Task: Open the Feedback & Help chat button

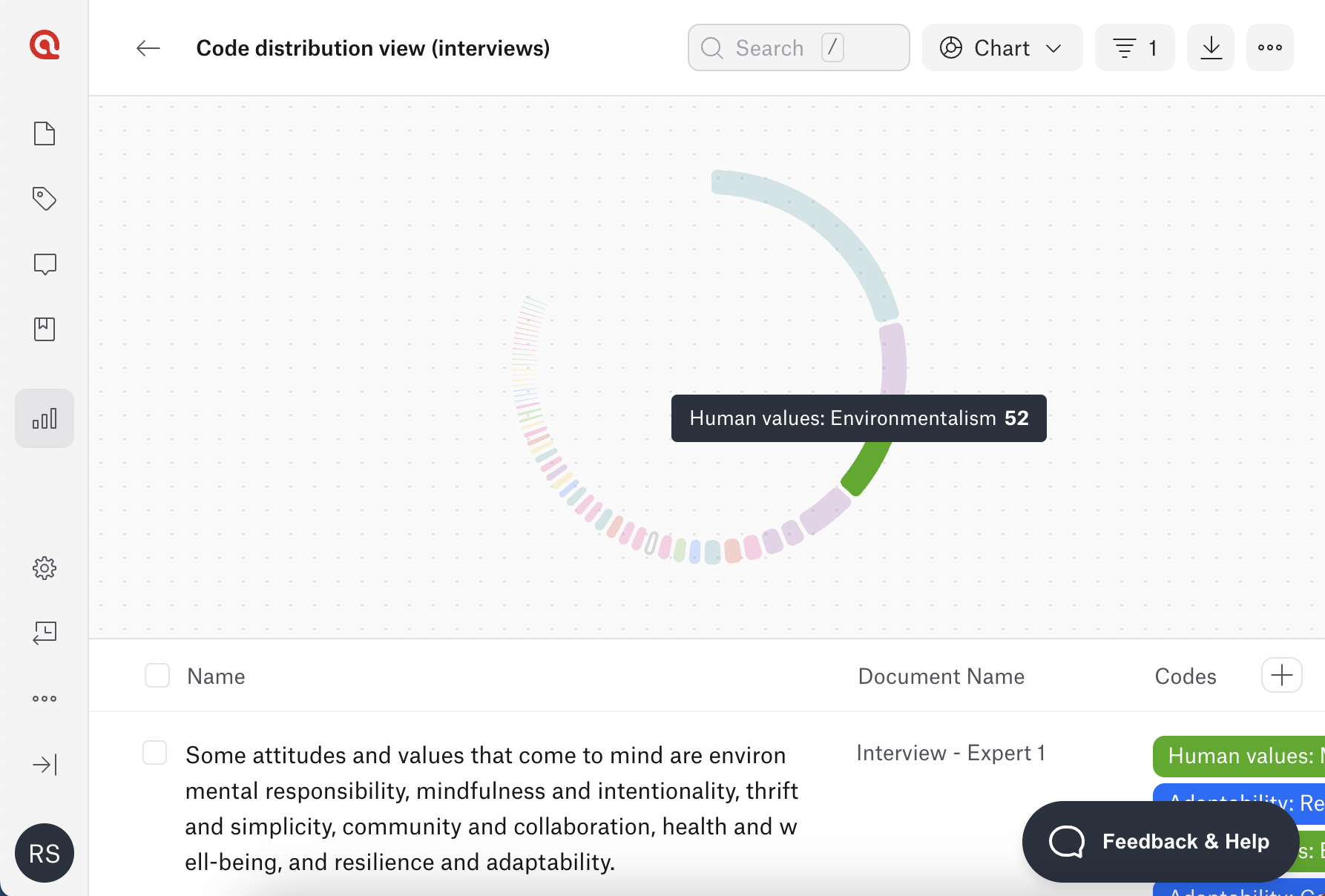Action: (1160, 841)
